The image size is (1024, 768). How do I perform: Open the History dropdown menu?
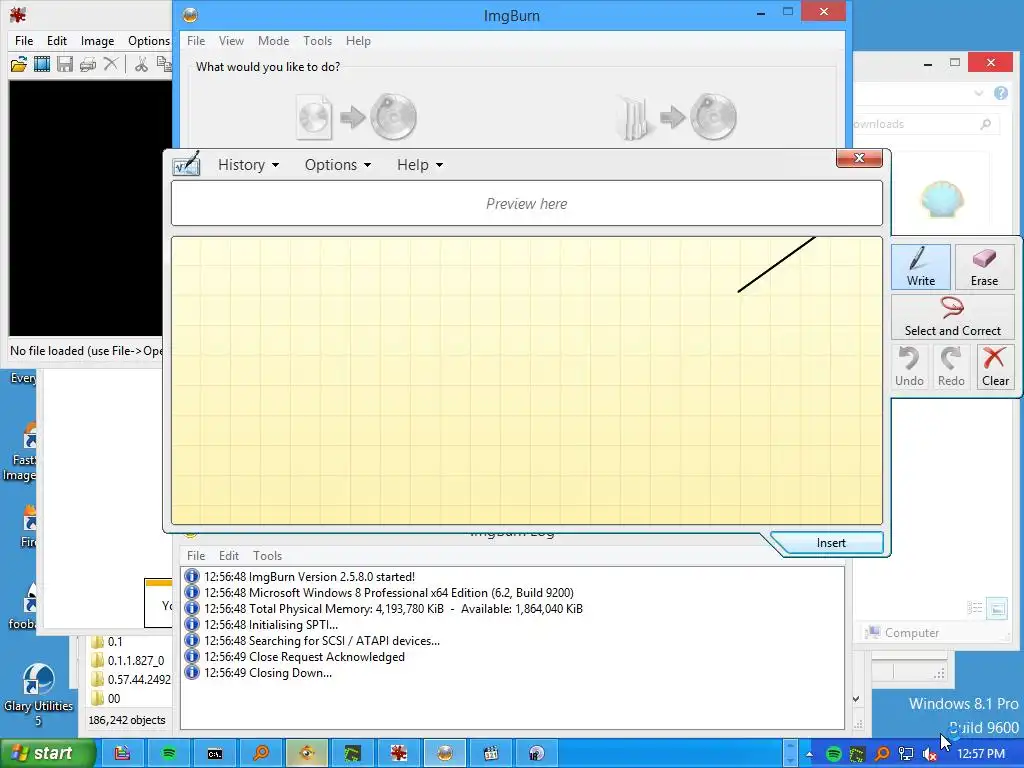248,165
